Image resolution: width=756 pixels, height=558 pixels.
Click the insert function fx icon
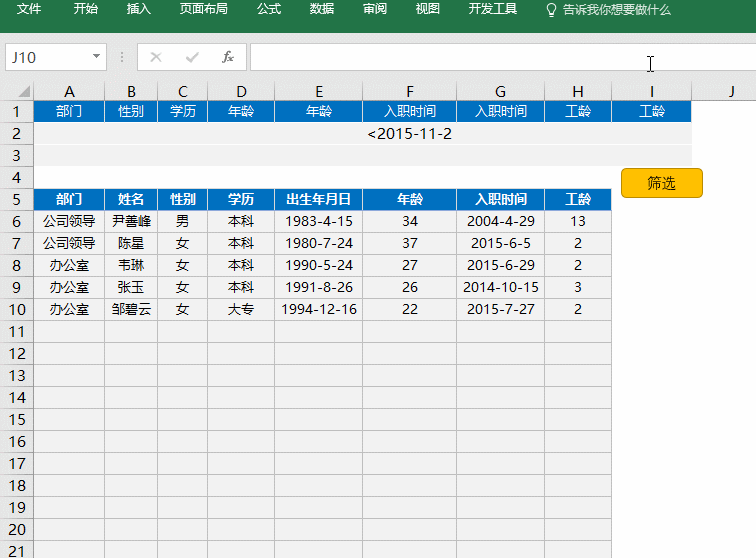(228, 57)
